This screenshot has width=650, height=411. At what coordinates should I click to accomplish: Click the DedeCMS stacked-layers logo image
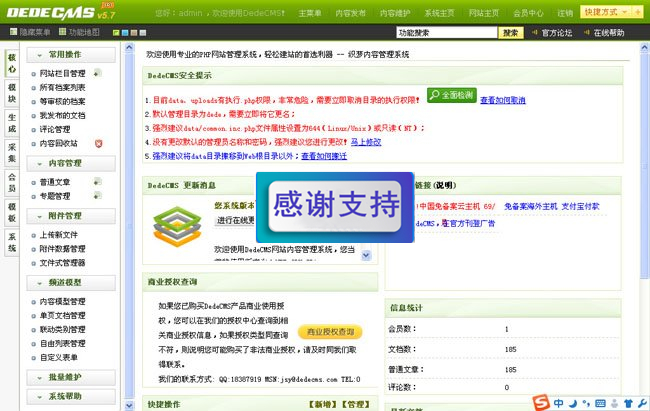[x=177, y=227]
